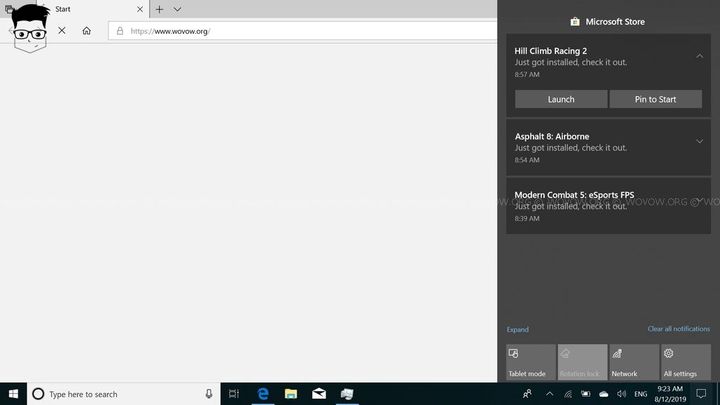Open Mail app from taskbar
Image resolution: width=720 pixels, height=405 pixels.
pos(319,394)
